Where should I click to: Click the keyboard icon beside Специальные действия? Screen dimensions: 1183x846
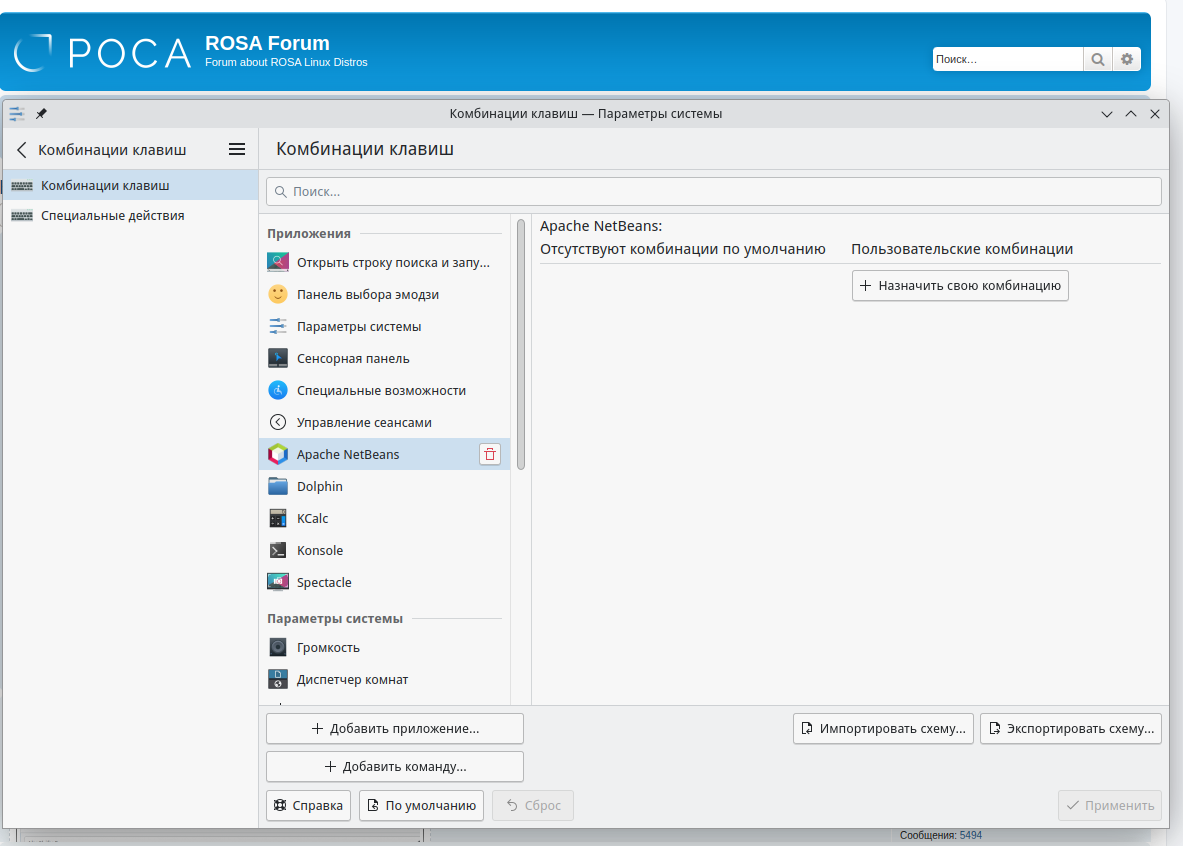pos(22,216)
